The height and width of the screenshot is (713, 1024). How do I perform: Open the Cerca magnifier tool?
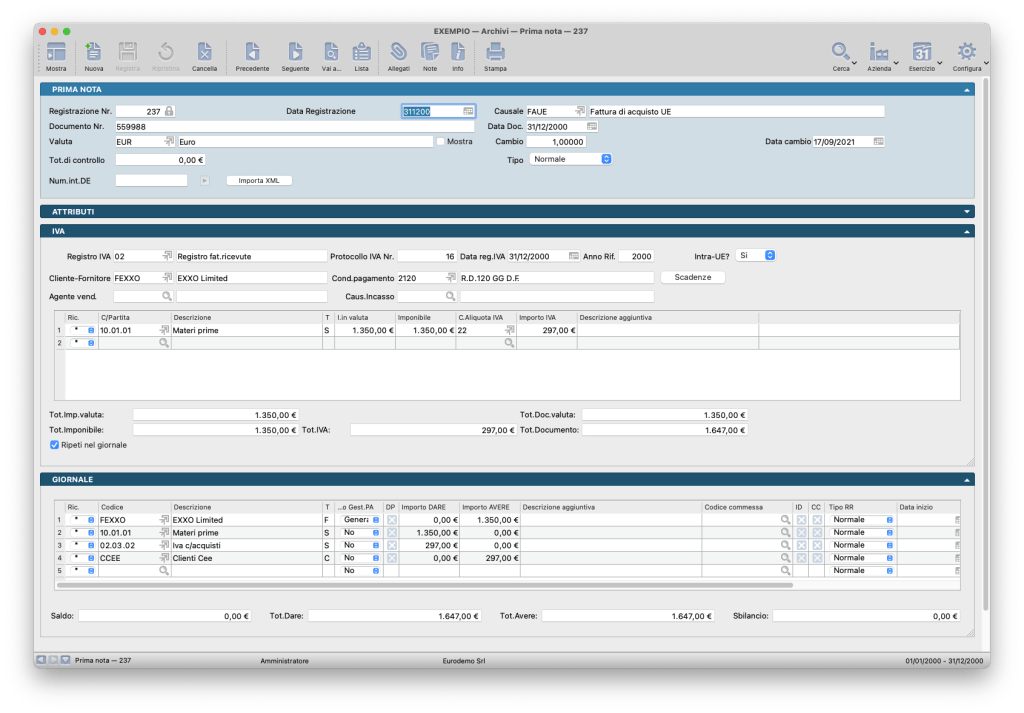(841, 53)
